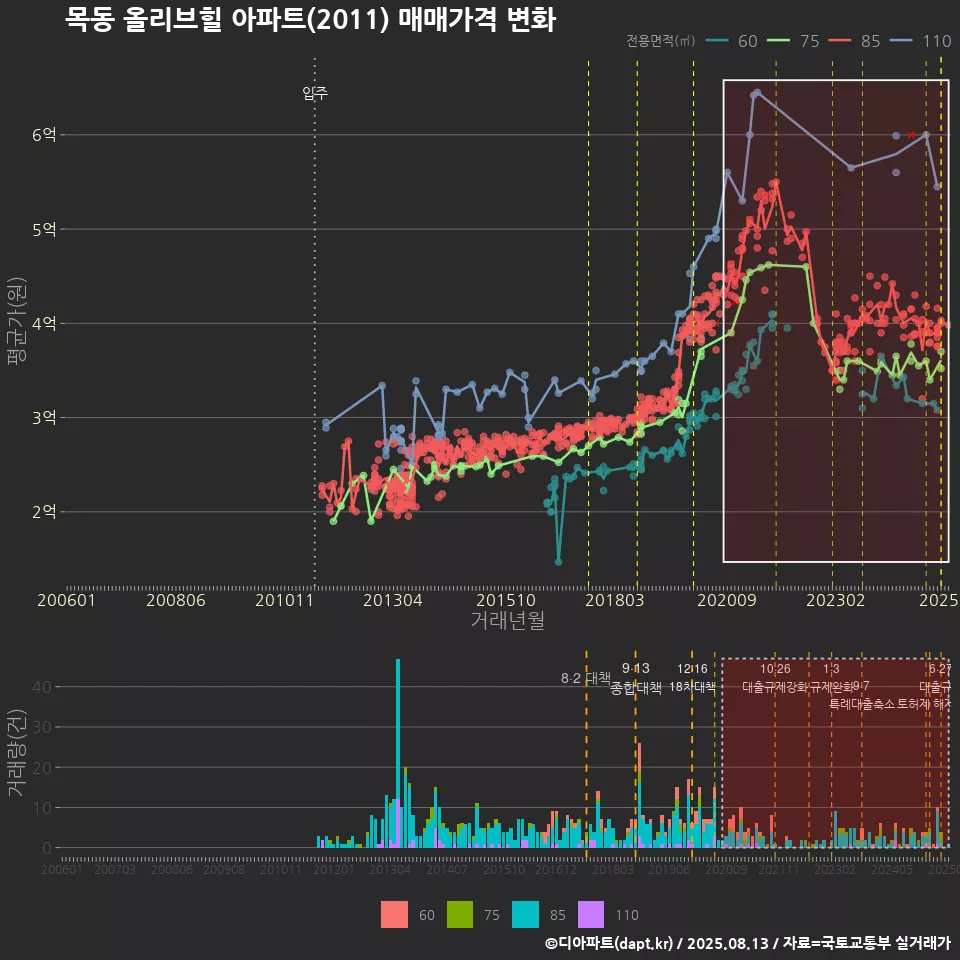Image resolution: width=960 pixels, height=960 pixels.
Task: Click the 규제완화 annotation text
Action: (x=832, y=687)
